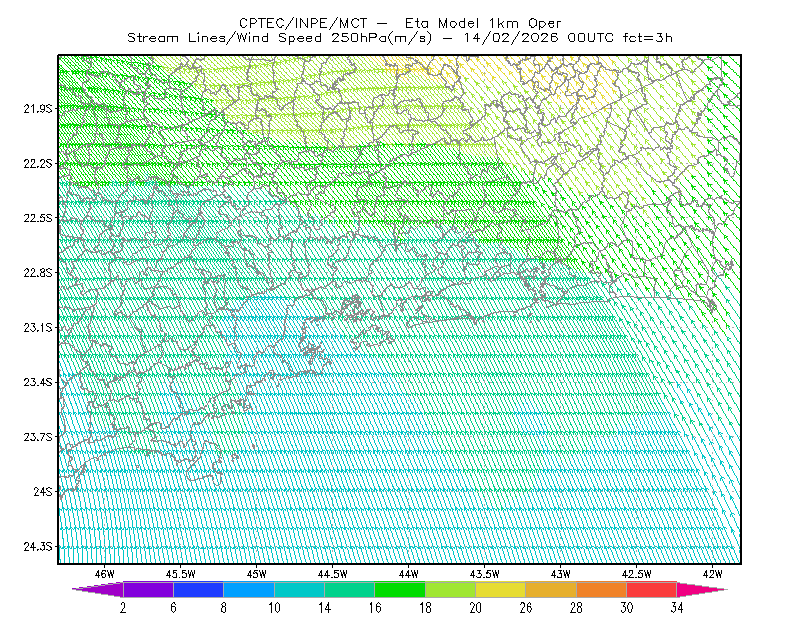Click the yellow 20–26 legend swatch

click(x=501, y=589)
